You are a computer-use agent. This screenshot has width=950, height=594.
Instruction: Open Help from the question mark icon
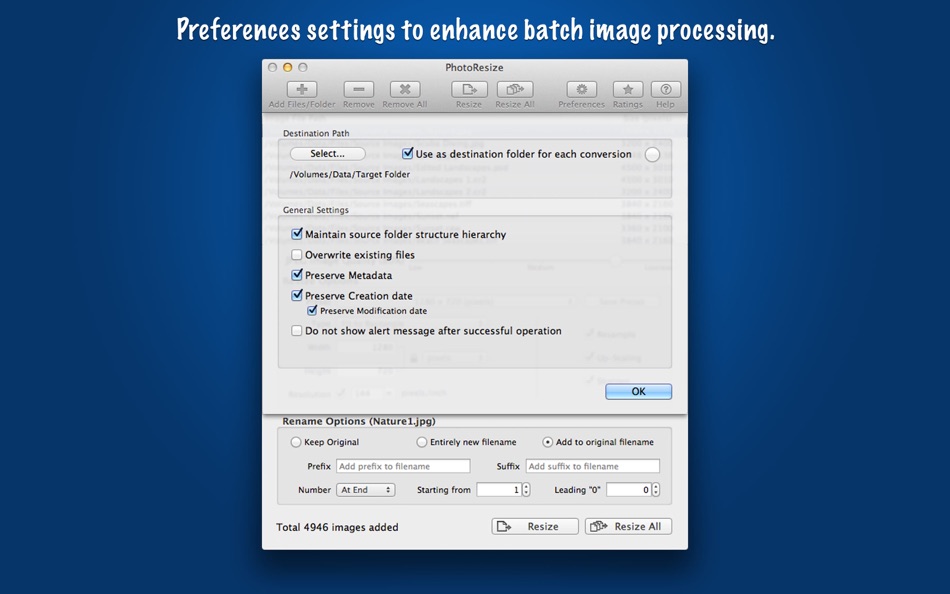665,90
